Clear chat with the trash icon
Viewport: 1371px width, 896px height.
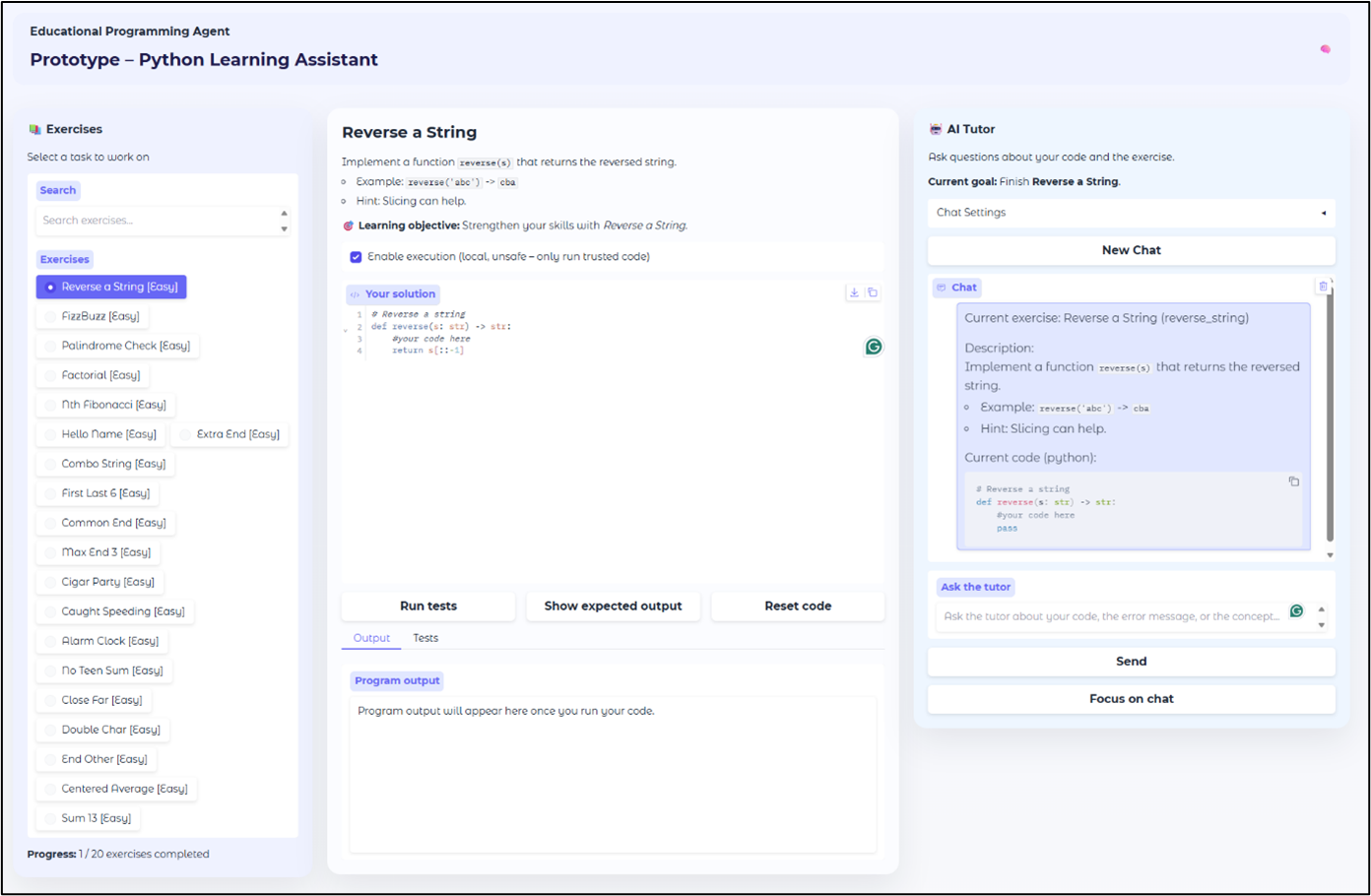coord(1323,287)
